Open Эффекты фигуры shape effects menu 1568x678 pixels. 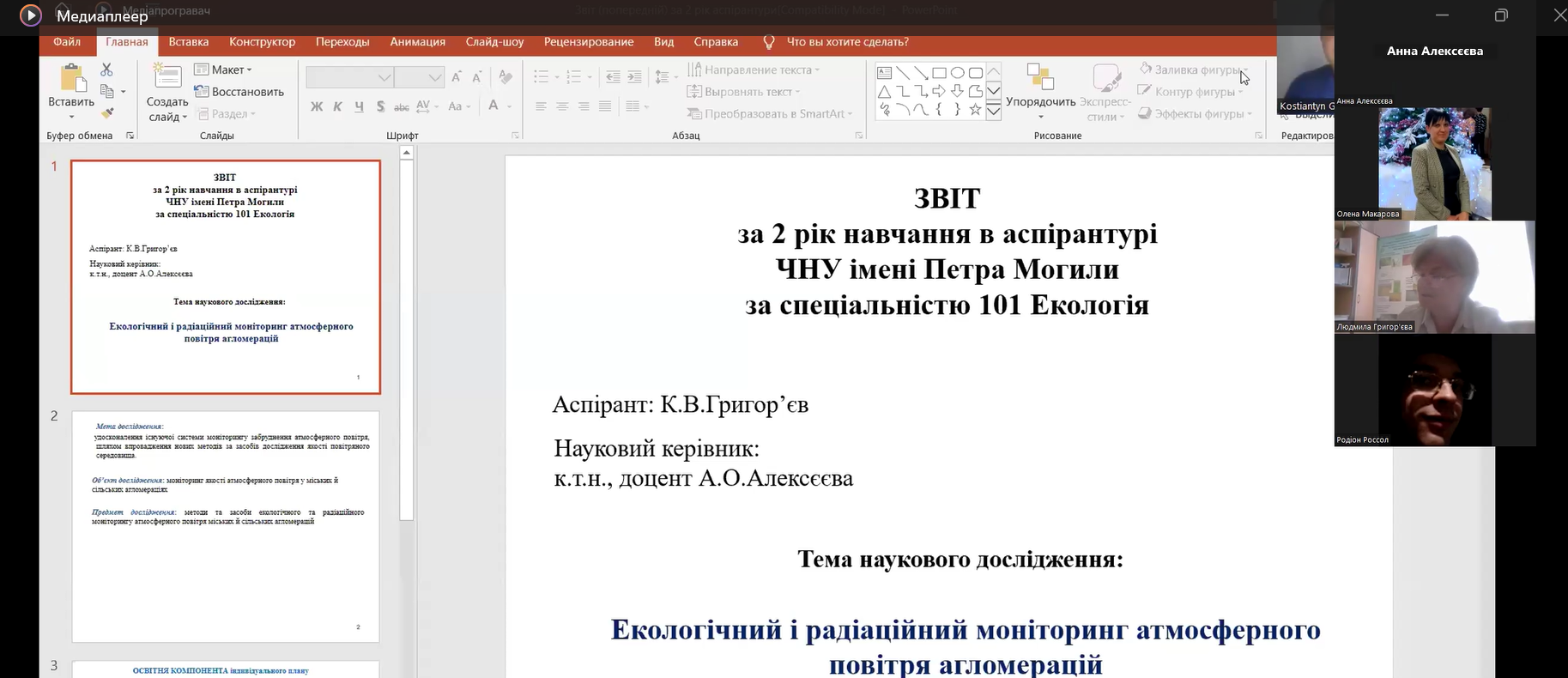point(1196,113)
